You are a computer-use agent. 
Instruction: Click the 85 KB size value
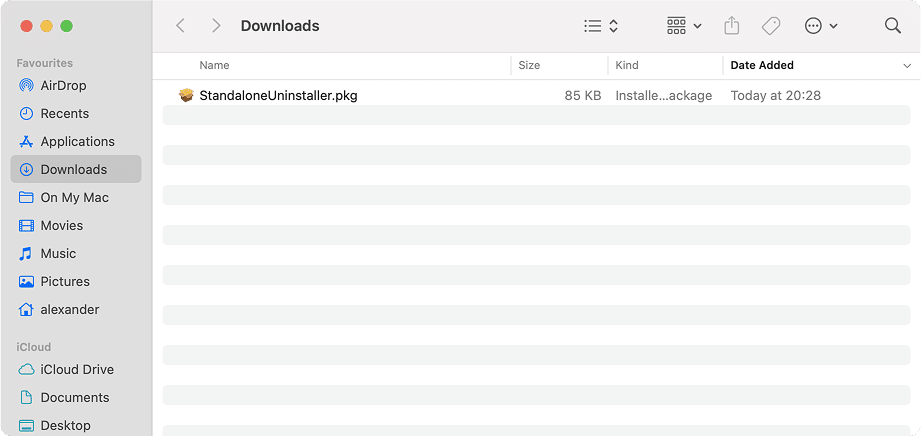583,95
